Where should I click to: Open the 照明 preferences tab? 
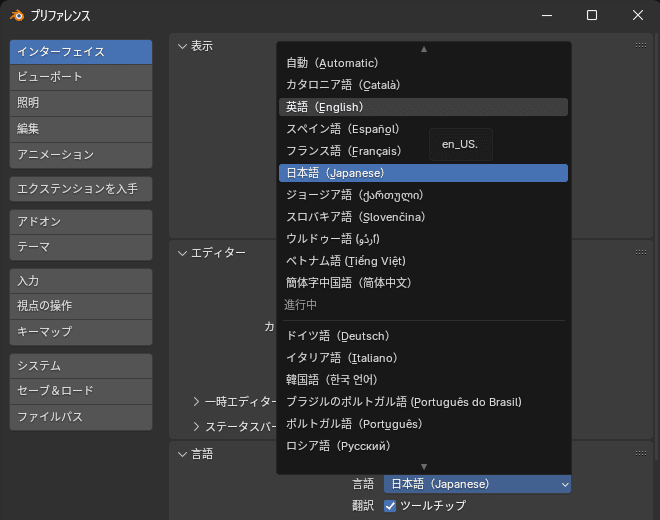coord(81,103)
